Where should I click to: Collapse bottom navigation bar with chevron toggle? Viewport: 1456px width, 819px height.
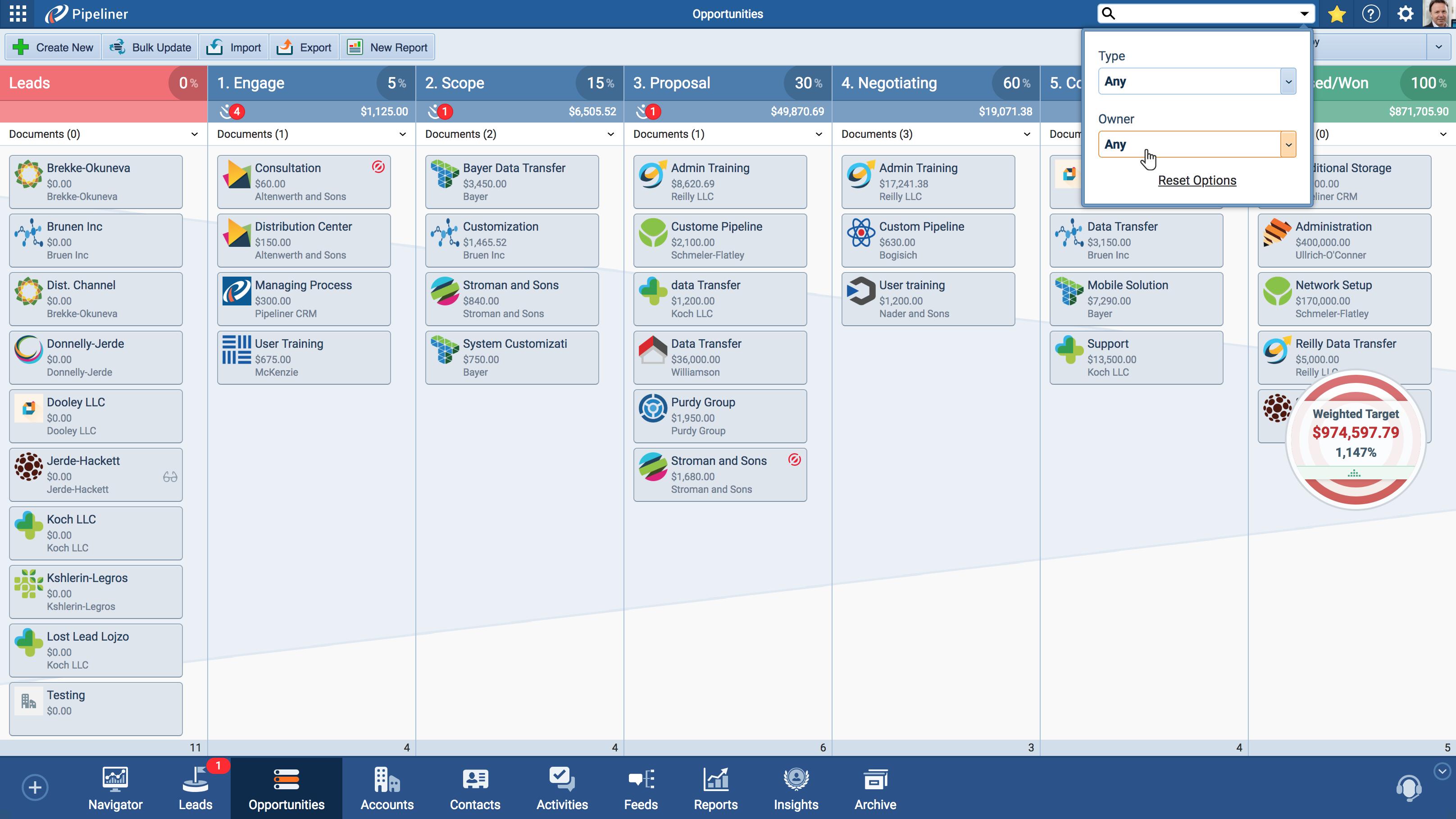click(x=1442, y=771)
